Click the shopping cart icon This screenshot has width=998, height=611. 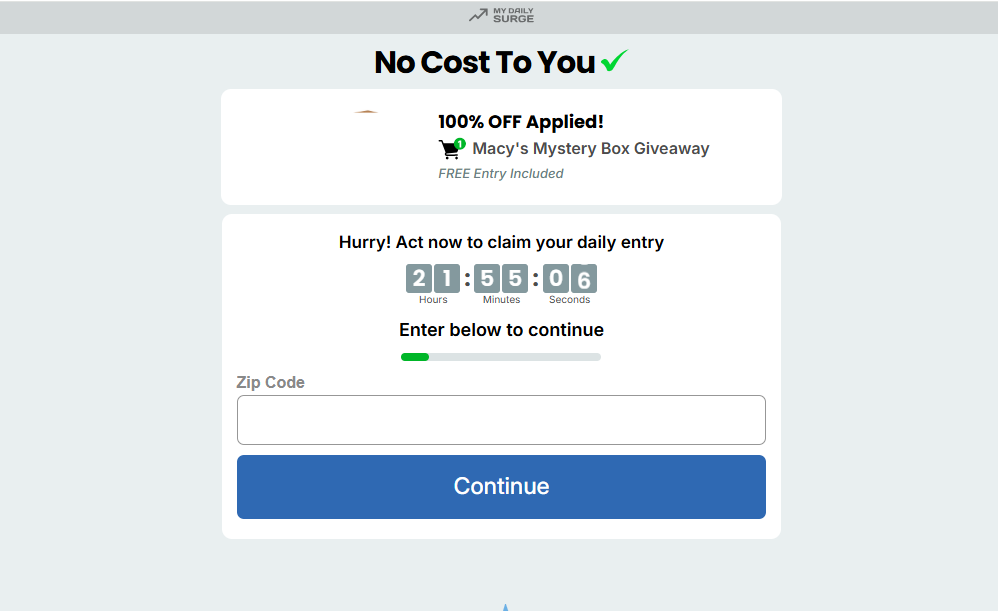pos(450,150)
